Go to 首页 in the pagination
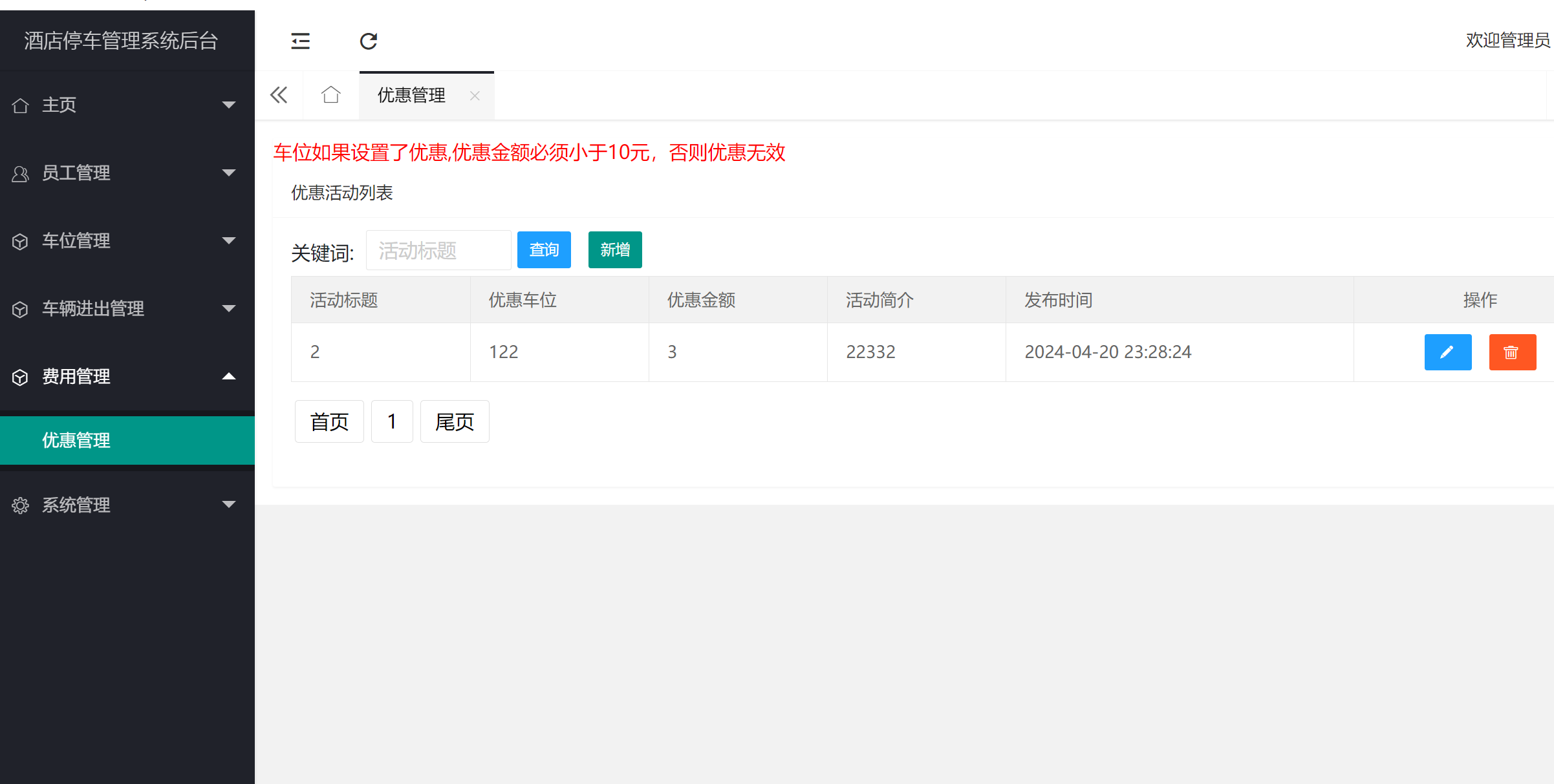The height and width of the screenshot is (784, 1554). tap(329, 421)
